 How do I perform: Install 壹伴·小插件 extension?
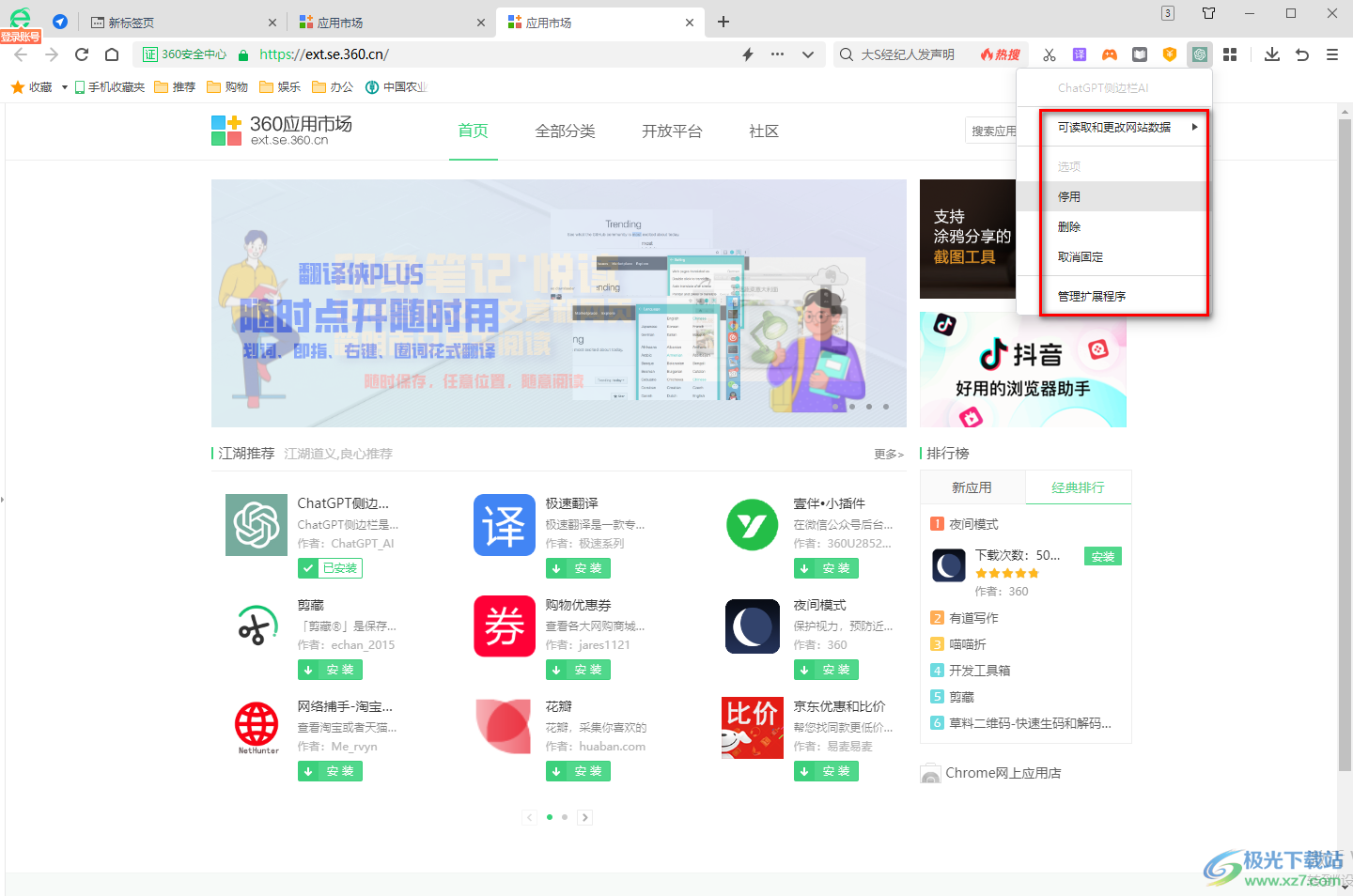coord(827,568)
